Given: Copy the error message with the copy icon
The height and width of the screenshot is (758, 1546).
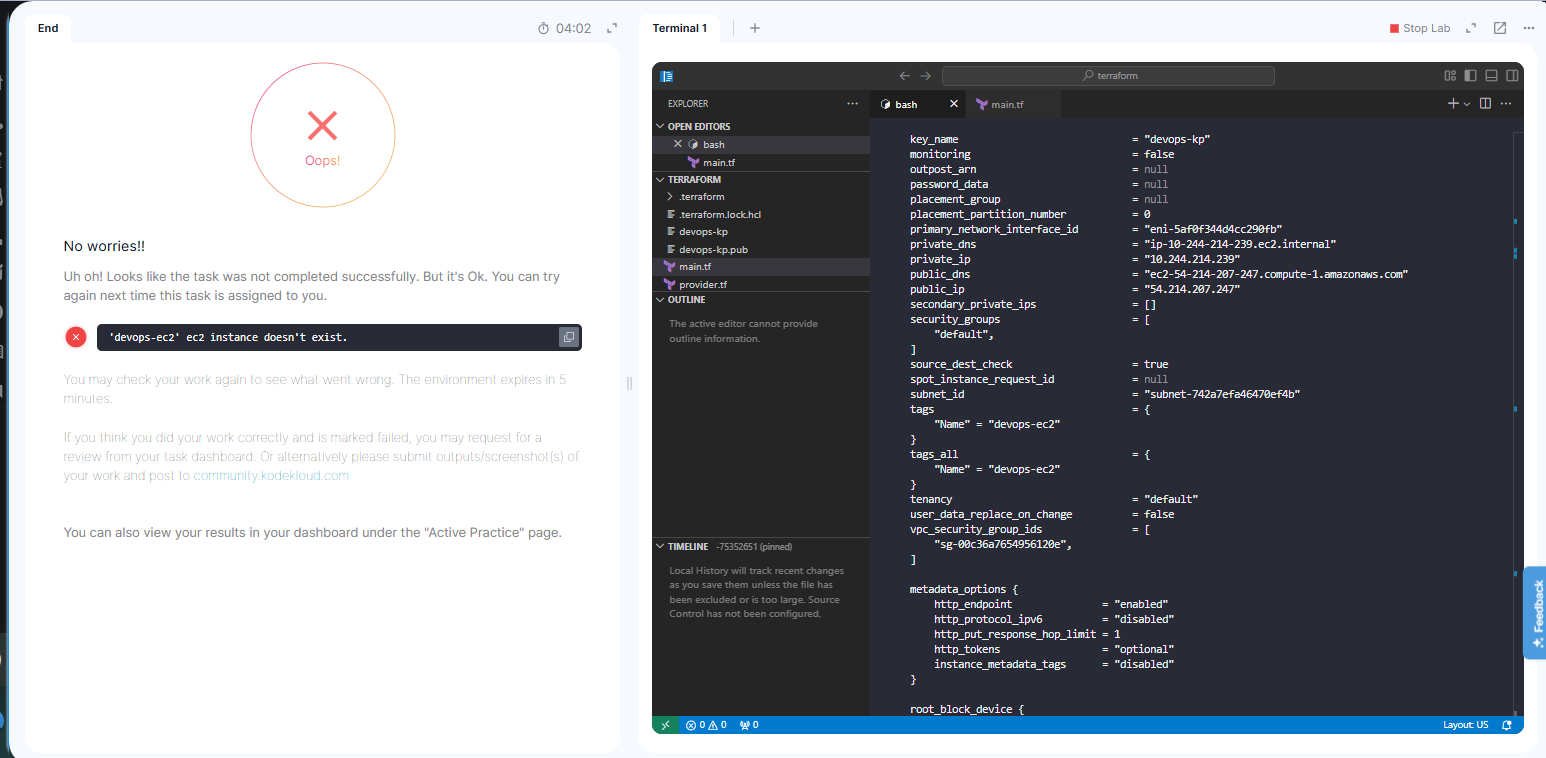Looking at the screenshot, I should (x=568, y=338).
